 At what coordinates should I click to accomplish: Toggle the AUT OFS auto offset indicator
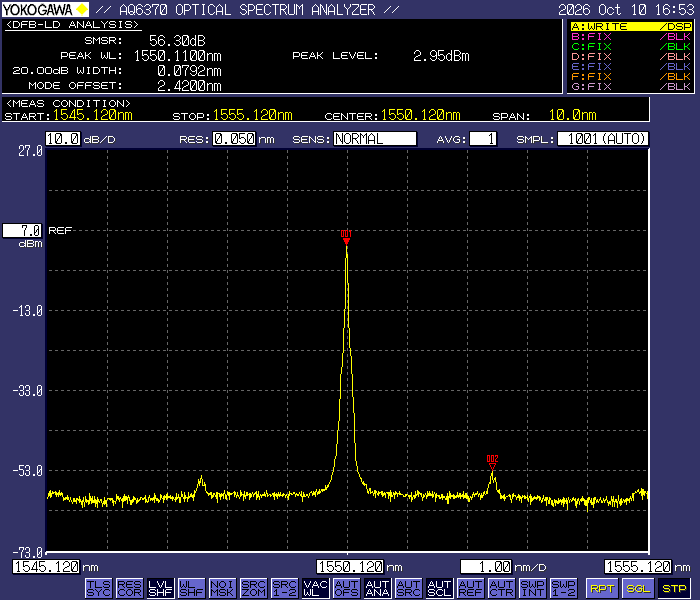tap(346, 588)
